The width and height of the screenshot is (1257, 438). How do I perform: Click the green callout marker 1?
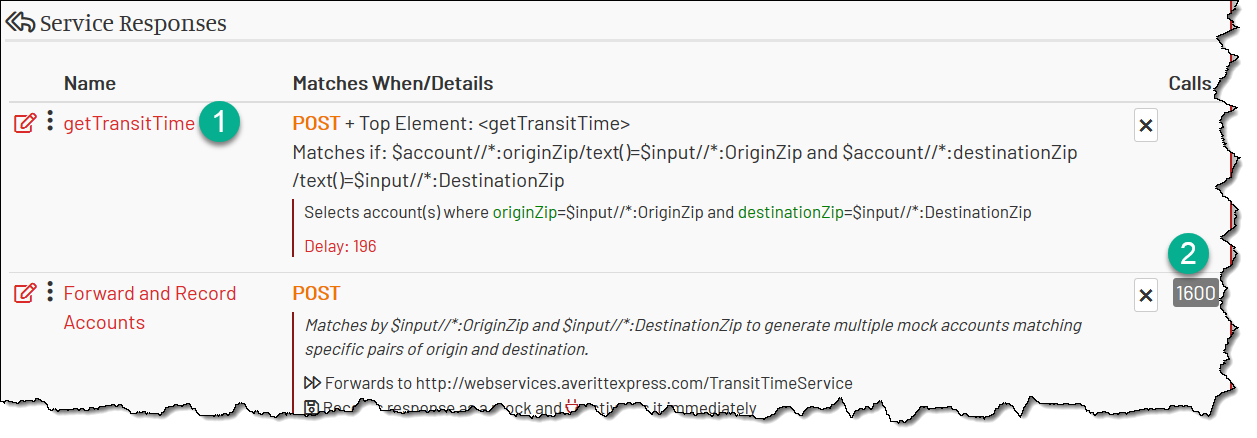tap(219, 122)
